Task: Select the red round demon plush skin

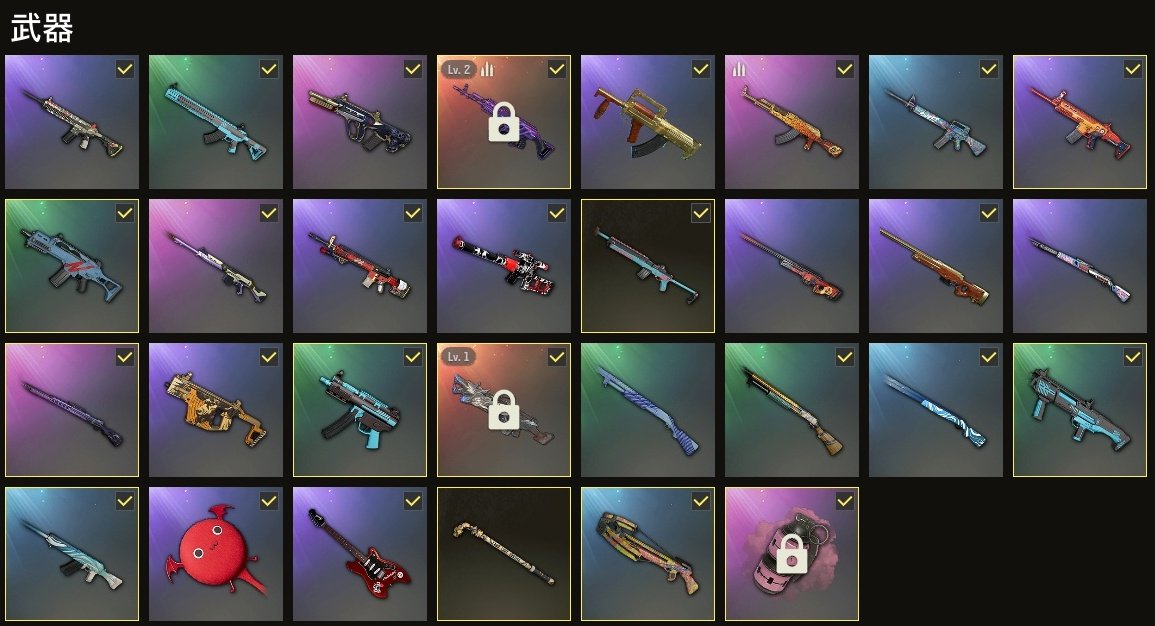Action: pos(215,554)
